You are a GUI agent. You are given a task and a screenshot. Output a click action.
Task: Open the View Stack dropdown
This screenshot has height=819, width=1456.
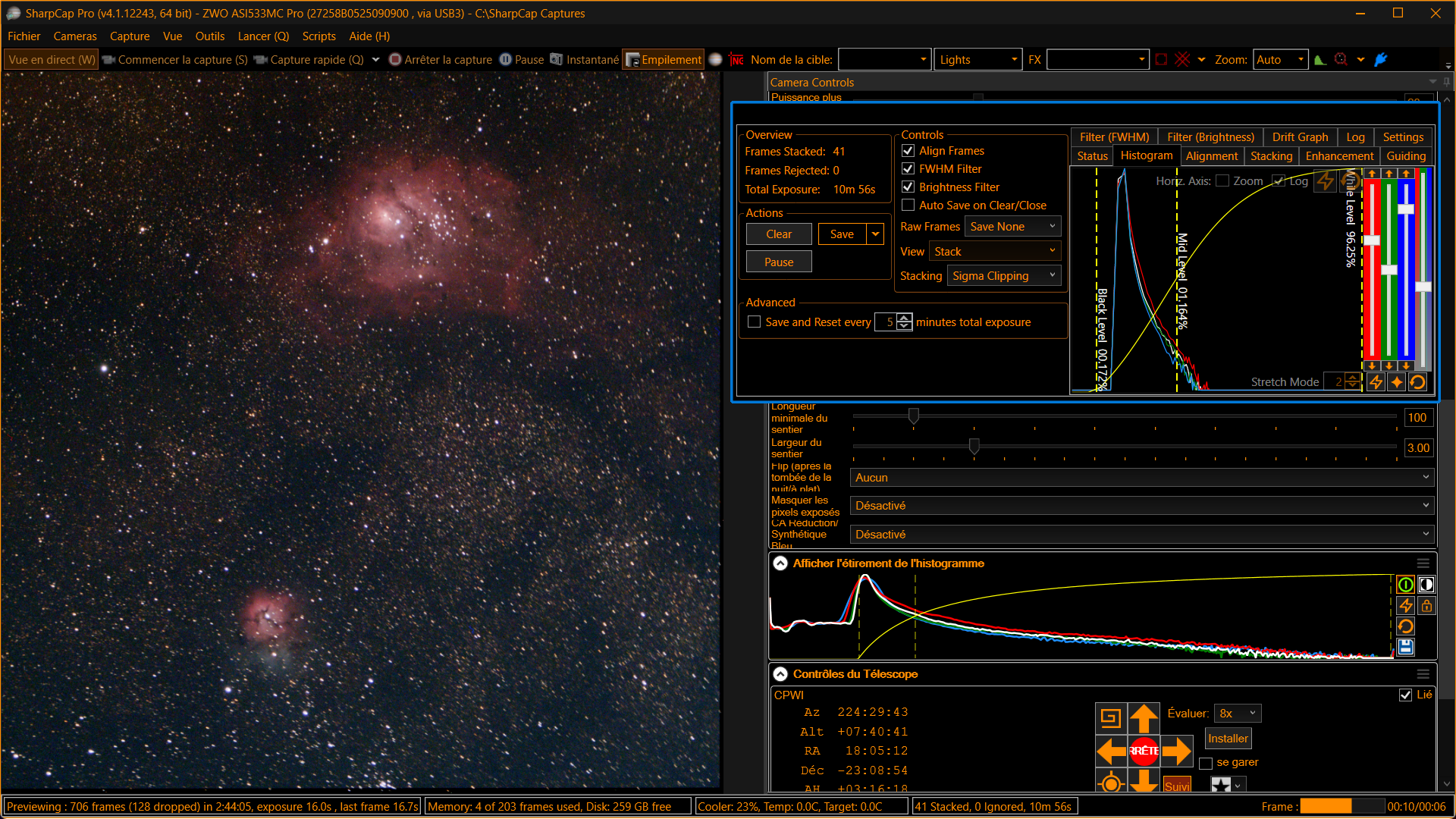[x=995, y=252]
